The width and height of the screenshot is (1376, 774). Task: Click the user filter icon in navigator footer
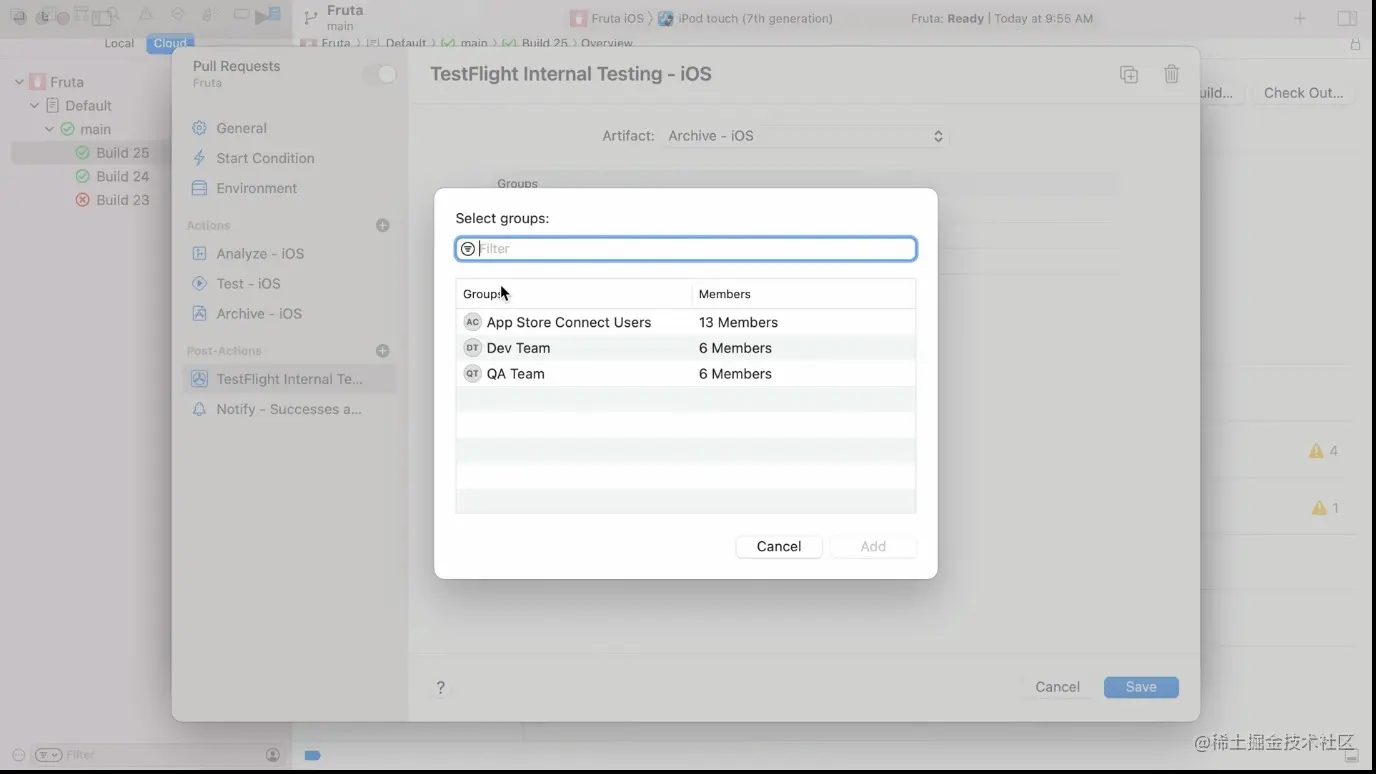272,755
